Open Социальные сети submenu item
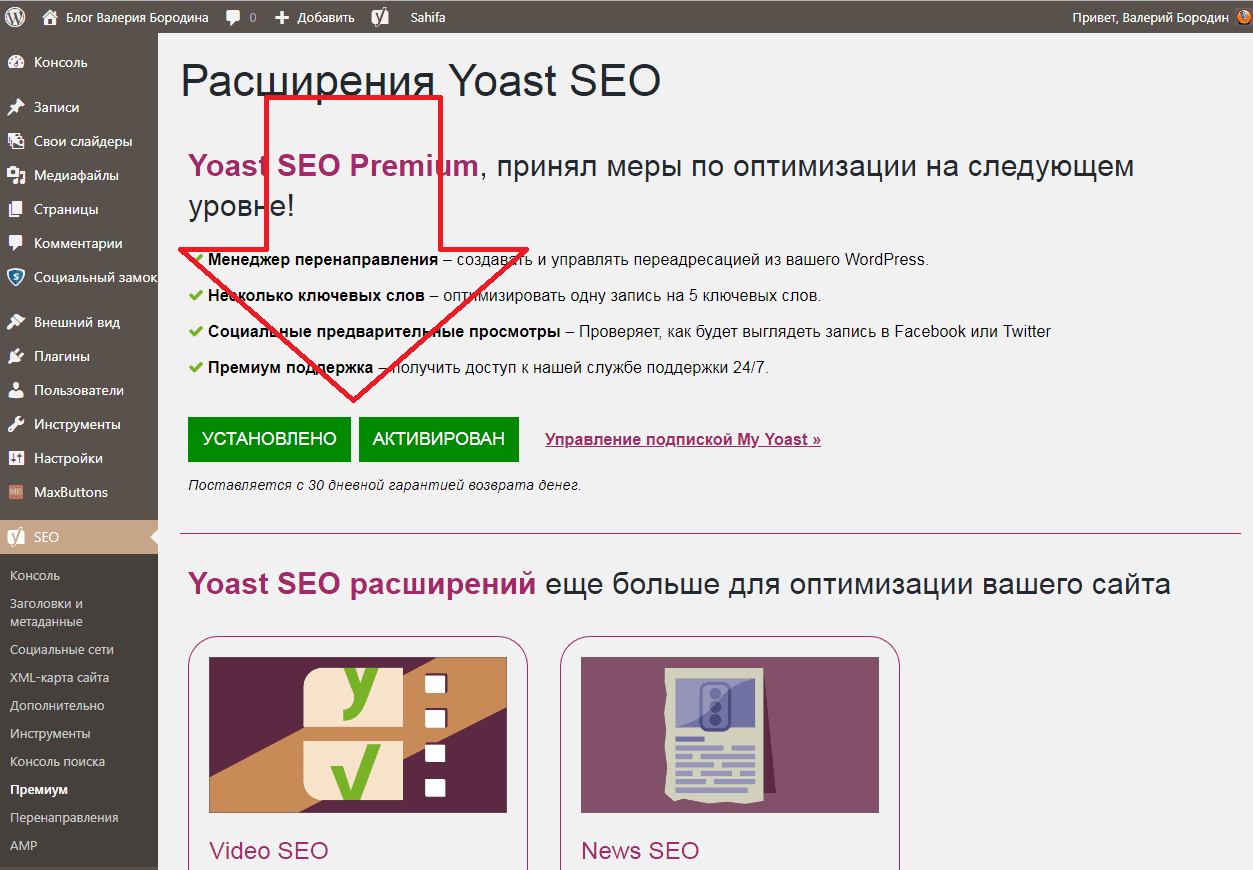The height and width of the screenshot is (870, 1253). coord(62,649)
